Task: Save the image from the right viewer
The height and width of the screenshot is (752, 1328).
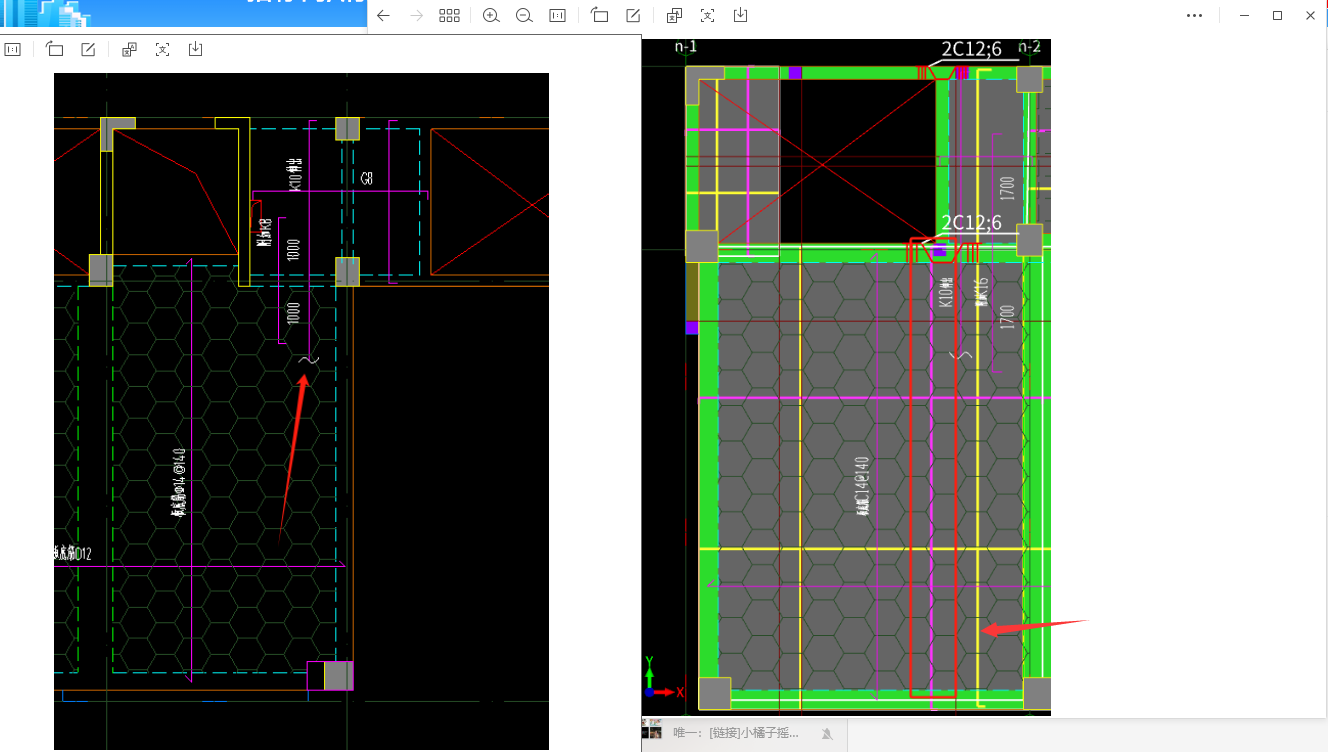Action: coord(740,16)
